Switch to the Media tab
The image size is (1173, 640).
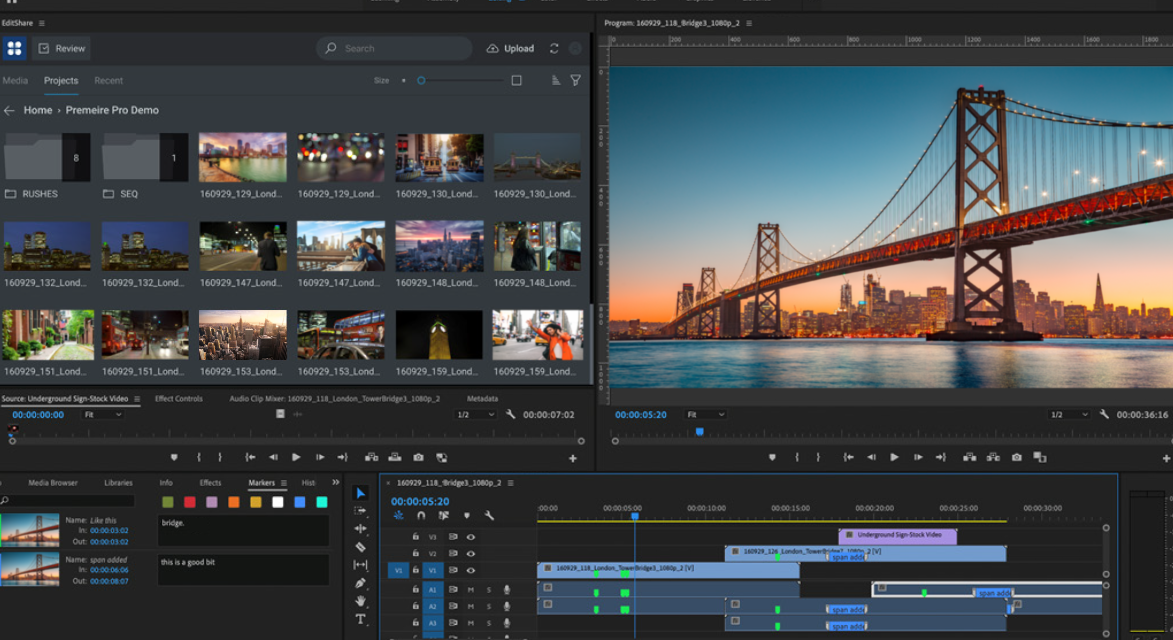click(x=15, y=80)
